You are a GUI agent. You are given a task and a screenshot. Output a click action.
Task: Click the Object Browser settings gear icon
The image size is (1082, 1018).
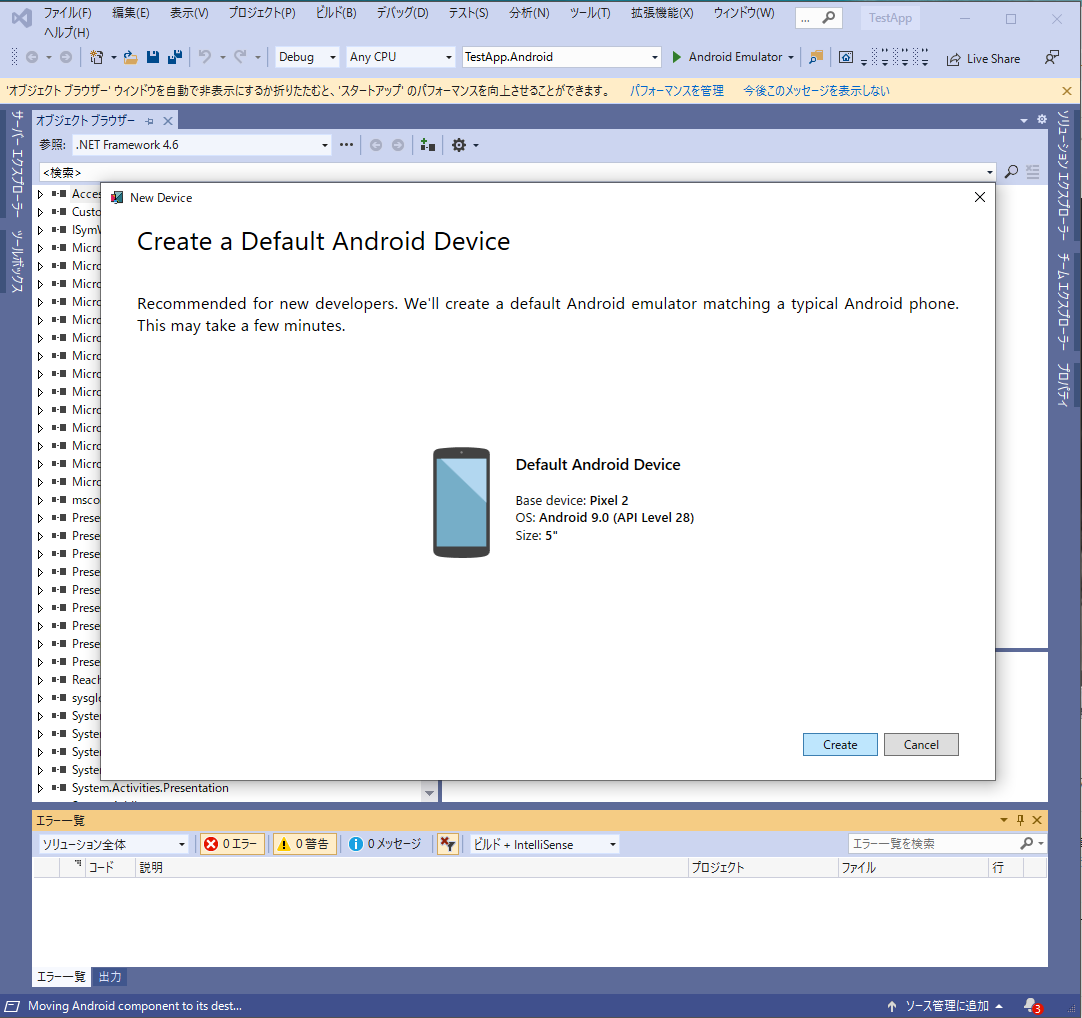point(459,145)
